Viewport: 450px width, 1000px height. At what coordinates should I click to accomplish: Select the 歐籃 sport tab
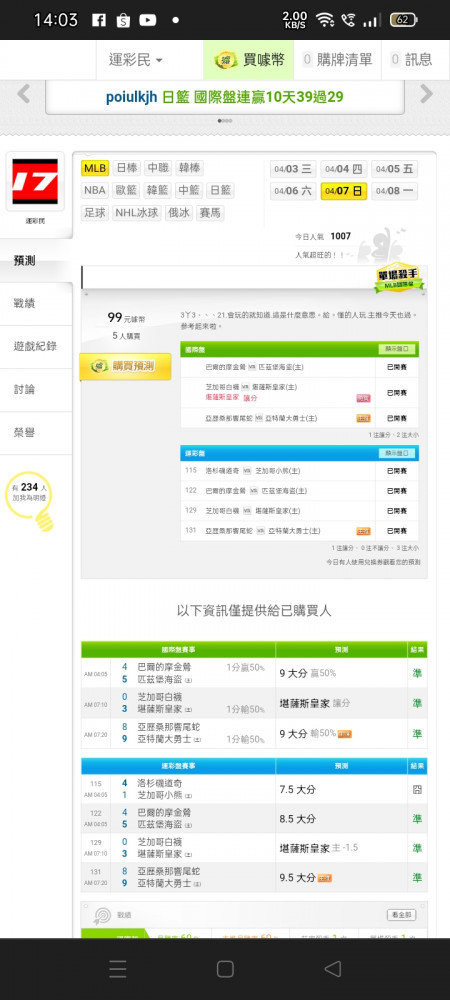(x=127, y=191)
